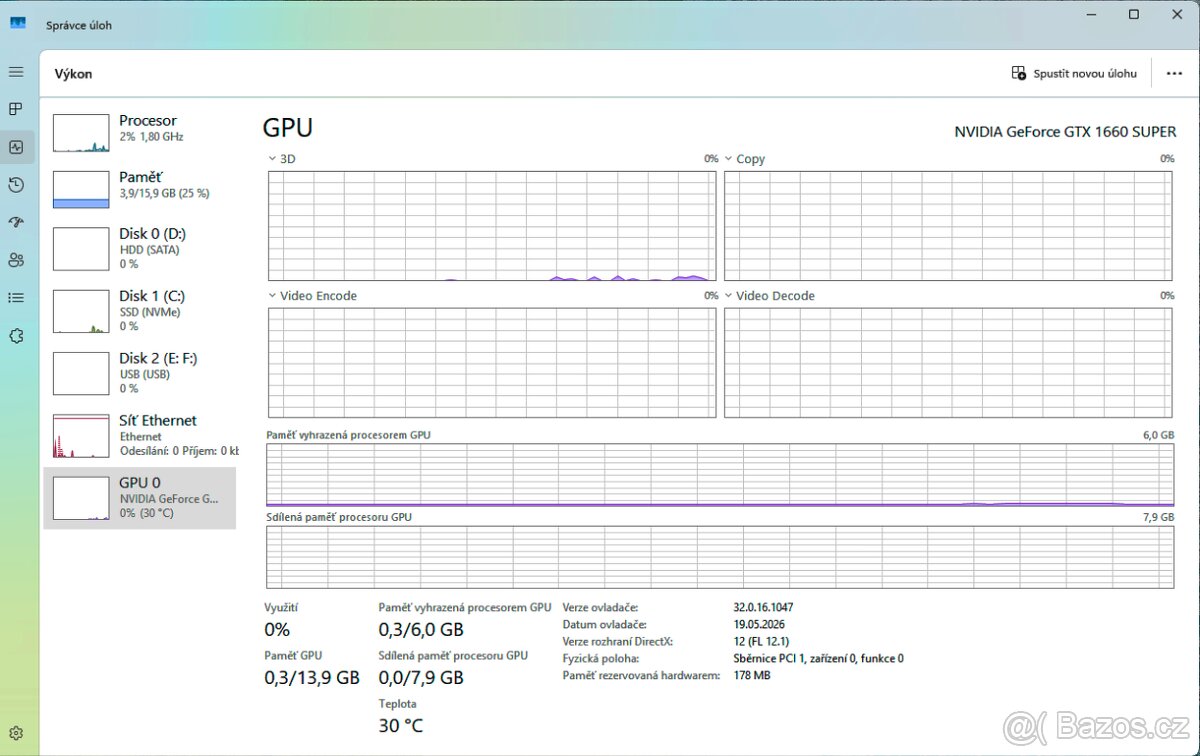Click the Výkon page heading
Image resolution: width=1200 pixels, height=756 pixels.
(x=73, y=74)
